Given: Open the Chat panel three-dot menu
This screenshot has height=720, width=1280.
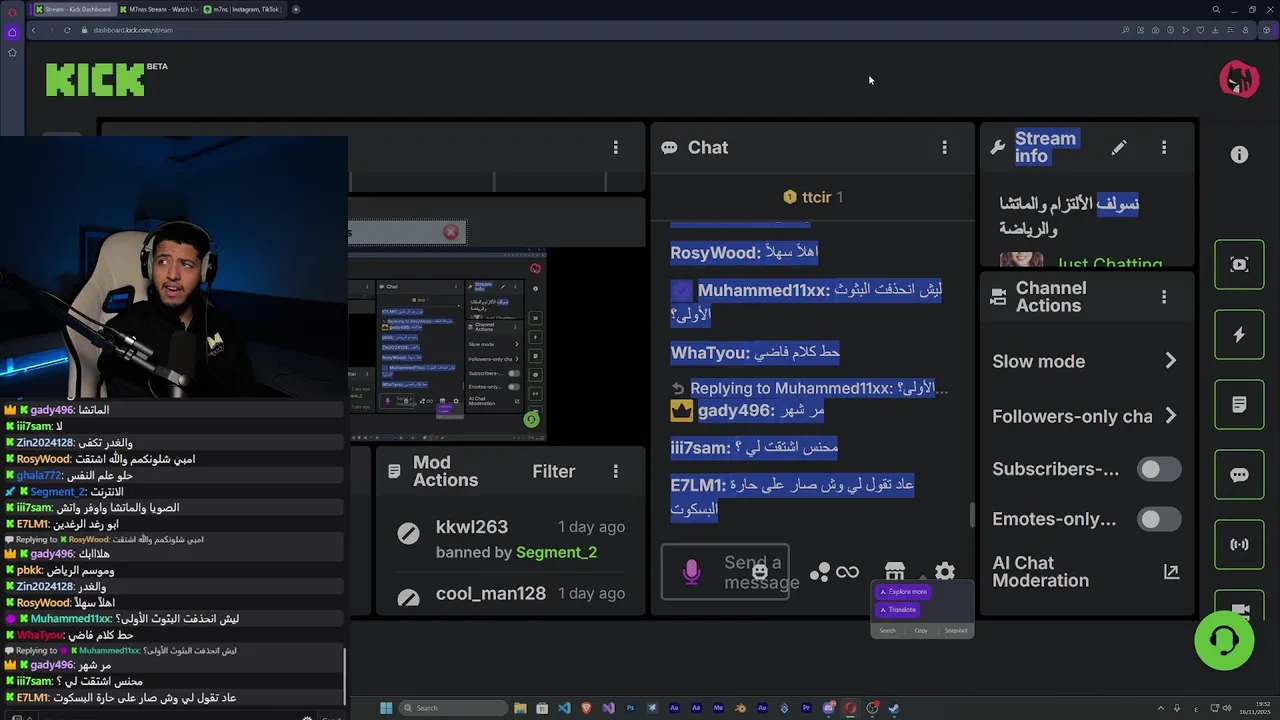Looking at the screenshot, I should pos(944,147).
